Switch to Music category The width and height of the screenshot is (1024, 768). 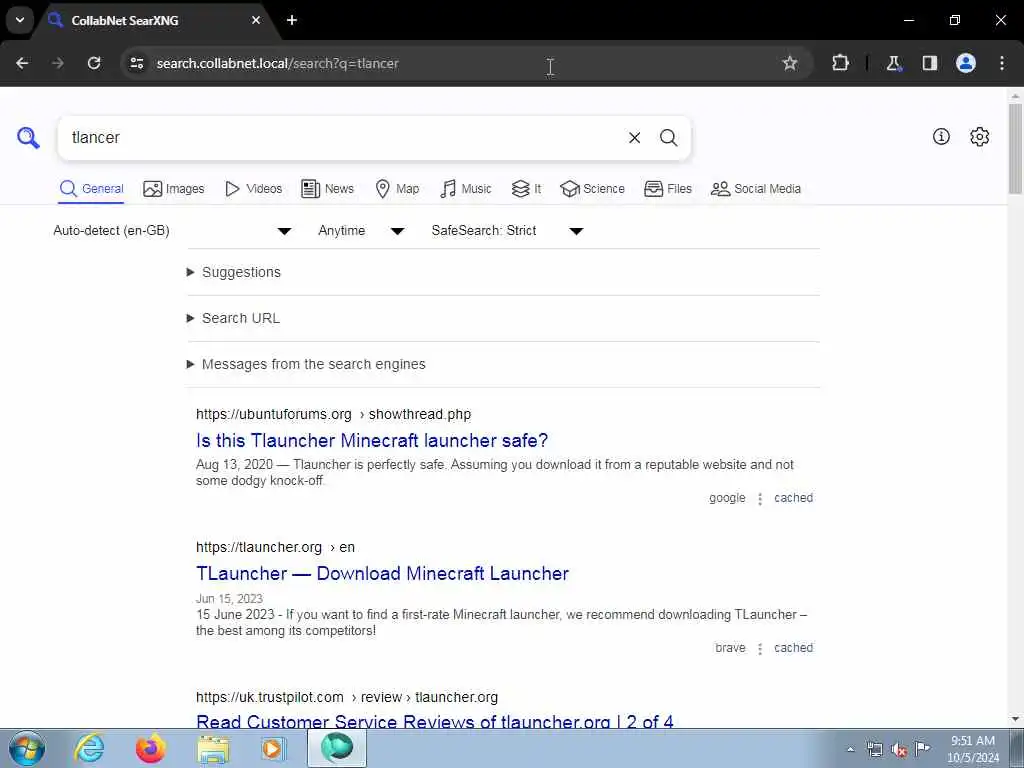[x=466, y=189]
